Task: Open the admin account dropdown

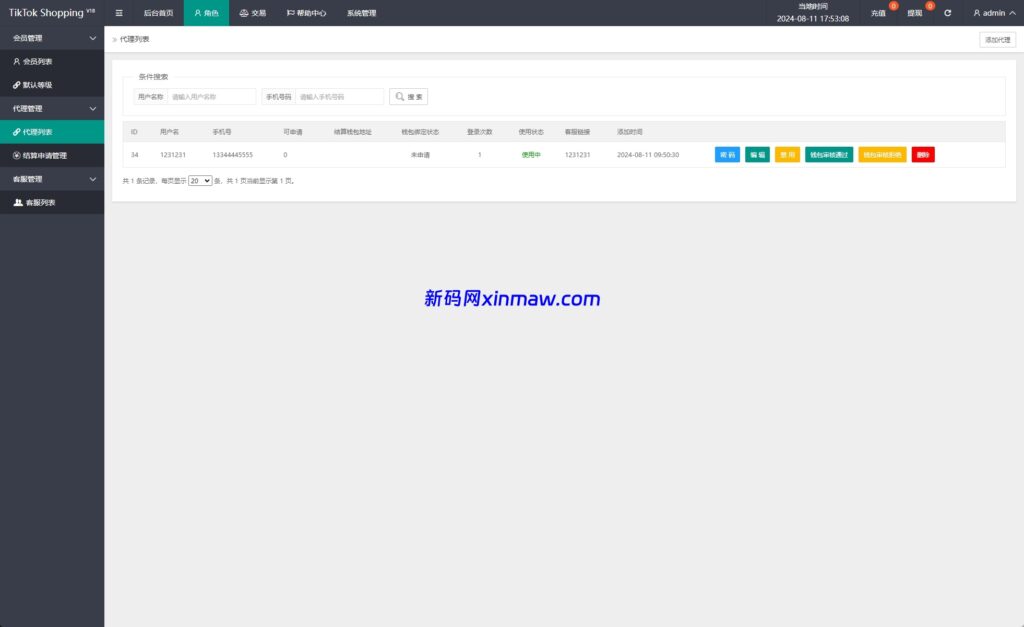Action: pos(991,13)
